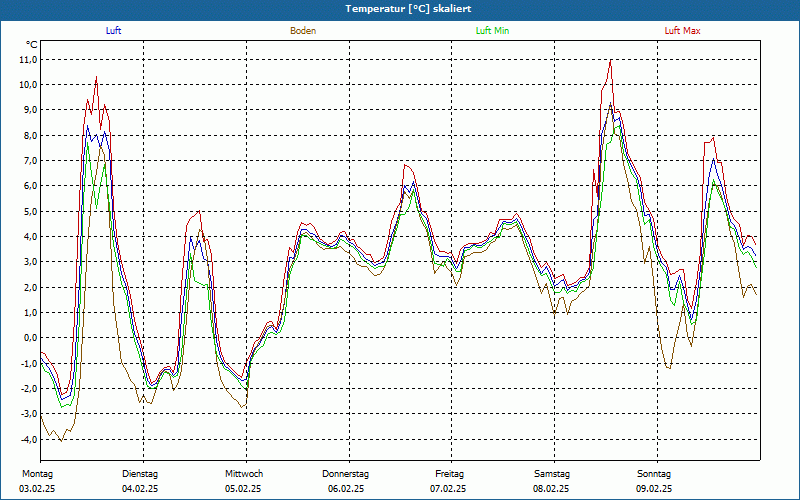Image resolution: width=800 pixels, height=500 pixels.
Task: Click the Boden curve minimum near -4,0 on Montag
Action: pyautogui.click(x=62, y=440)
